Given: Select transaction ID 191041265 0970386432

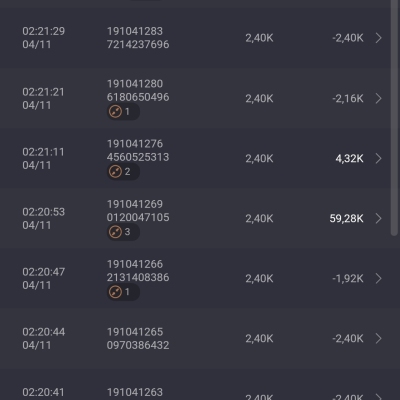Looking at the screenshot, I should (x=138, y=338).
